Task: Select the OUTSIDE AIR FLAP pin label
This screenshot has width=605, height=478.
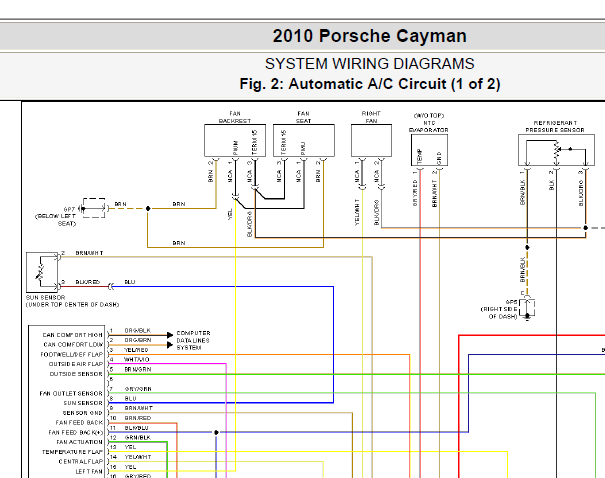Action: pyautogui.click(x=76, y=364)
